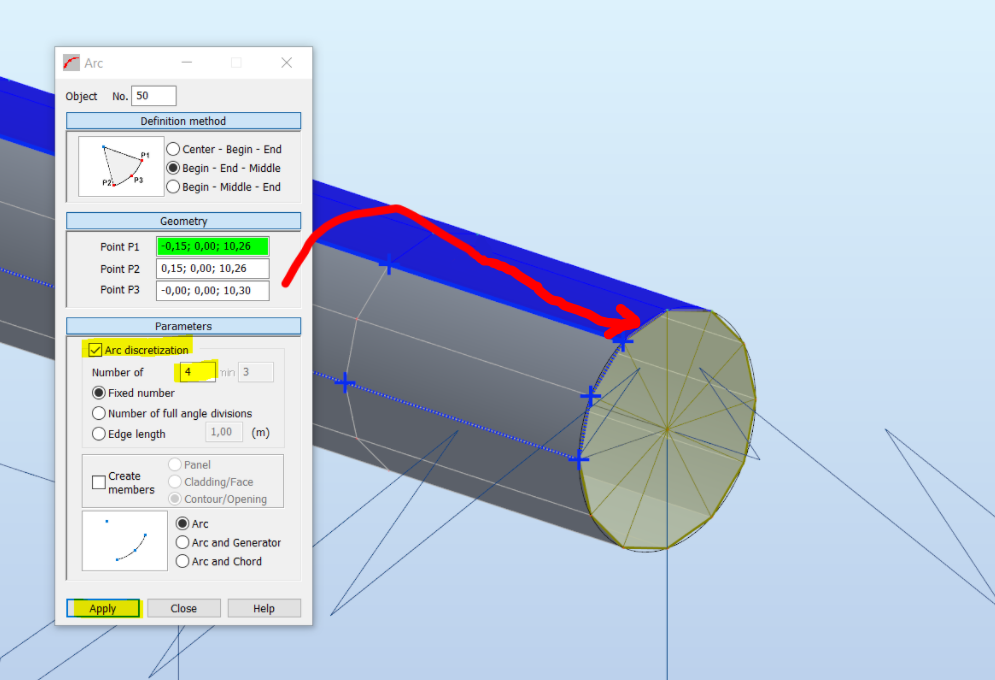This screenshot has width=995, height=680.
Task: Select the "Center - Begin - End" option
Action: pos(173,148)
